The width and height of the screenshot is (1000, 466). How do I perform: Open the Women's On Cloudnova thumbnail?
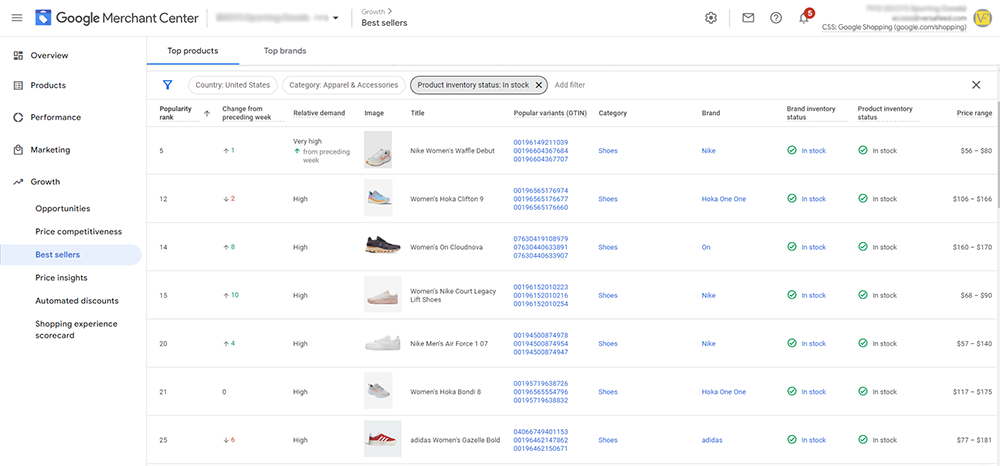pyautogui.click(x=383, y=247)
